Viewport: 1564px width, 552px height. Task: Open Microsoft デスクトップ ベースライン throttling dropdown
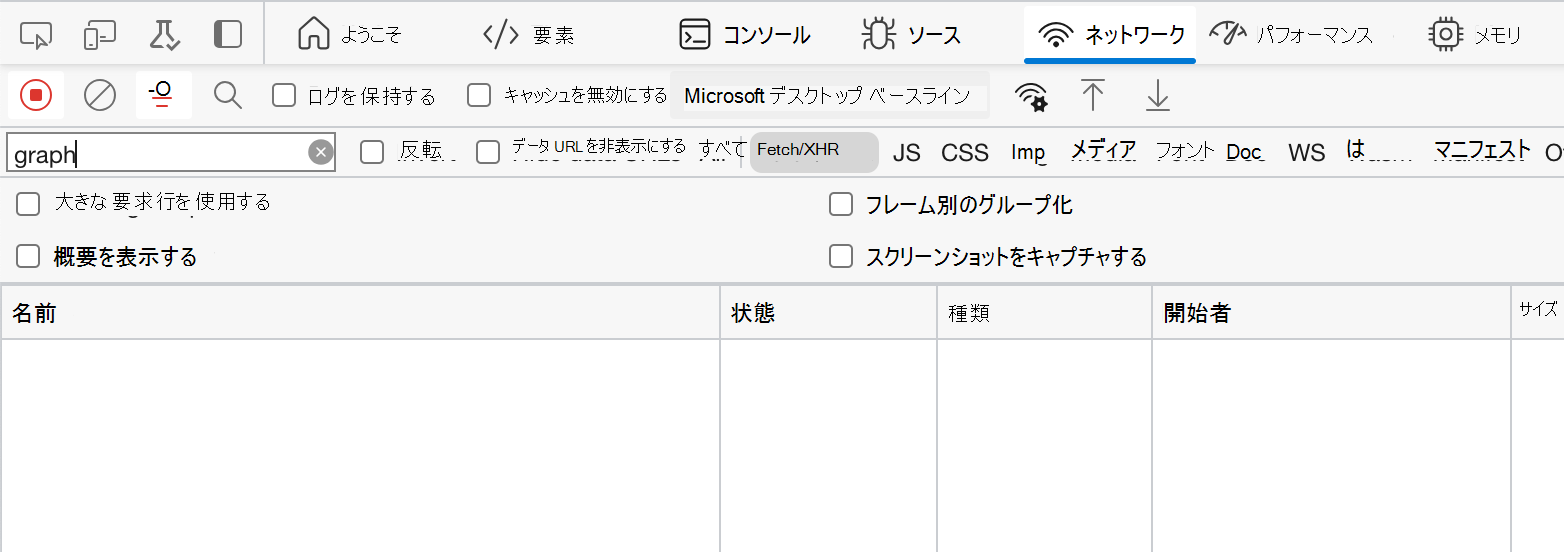[x=829, y=96]
